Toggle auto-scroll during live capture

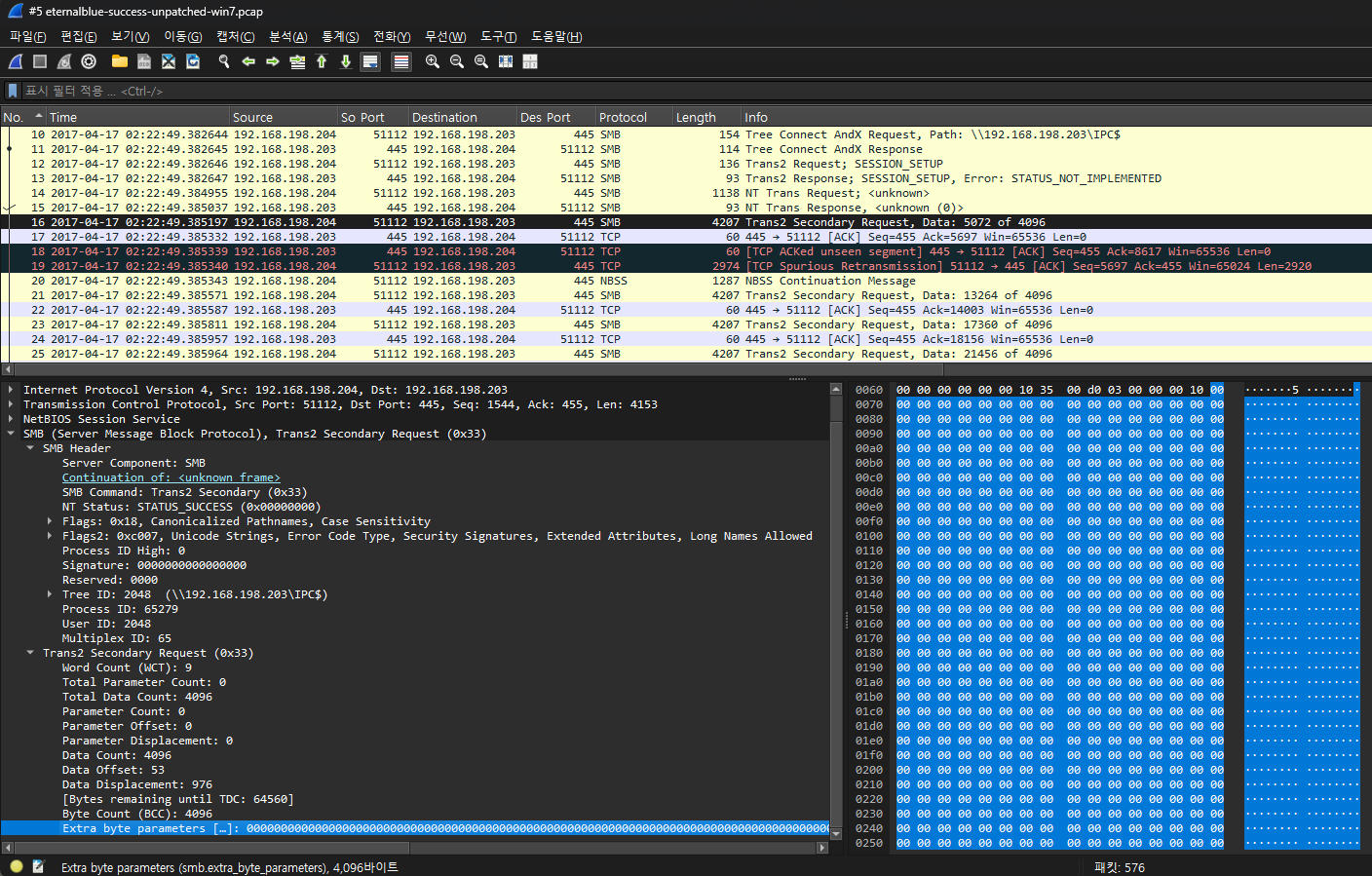click(370, 61)
